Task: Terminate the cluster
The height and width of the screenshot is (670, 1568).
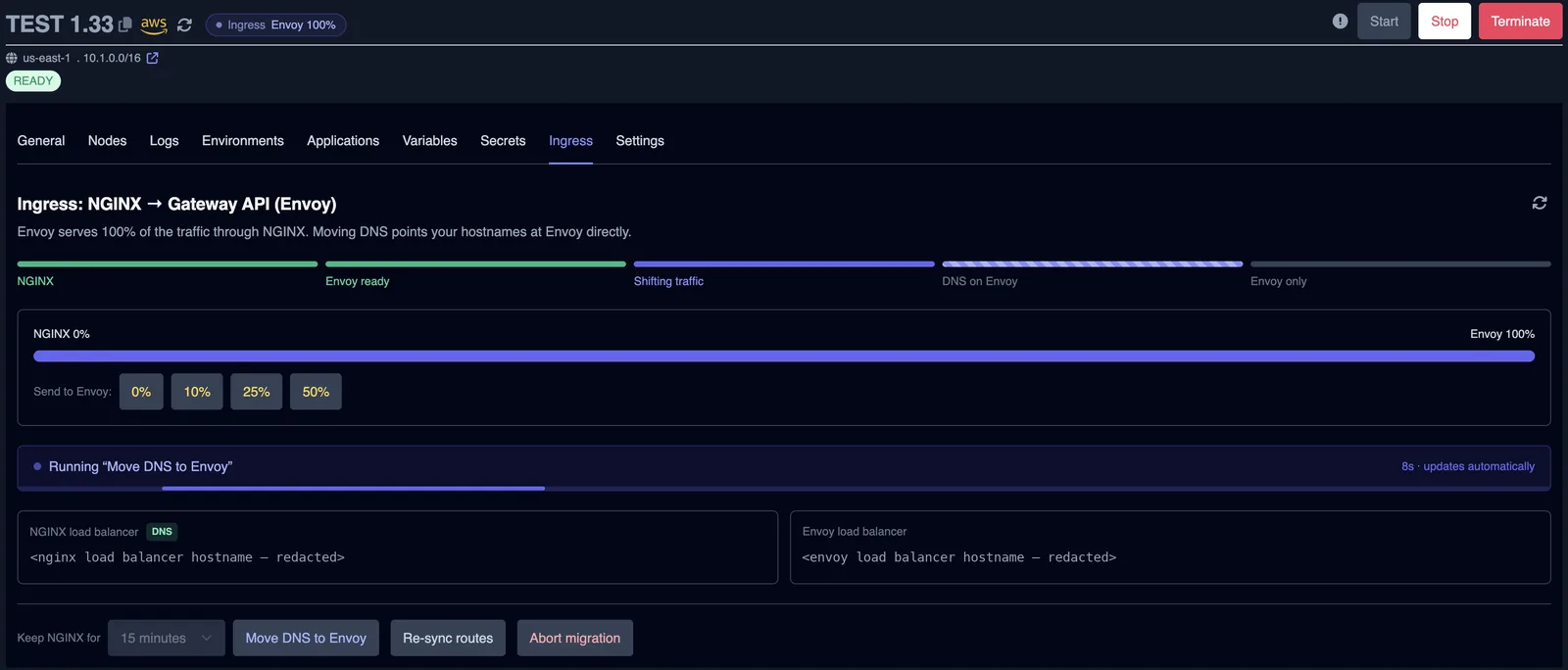Action: pyautogui.click(x=1520, y=21)
